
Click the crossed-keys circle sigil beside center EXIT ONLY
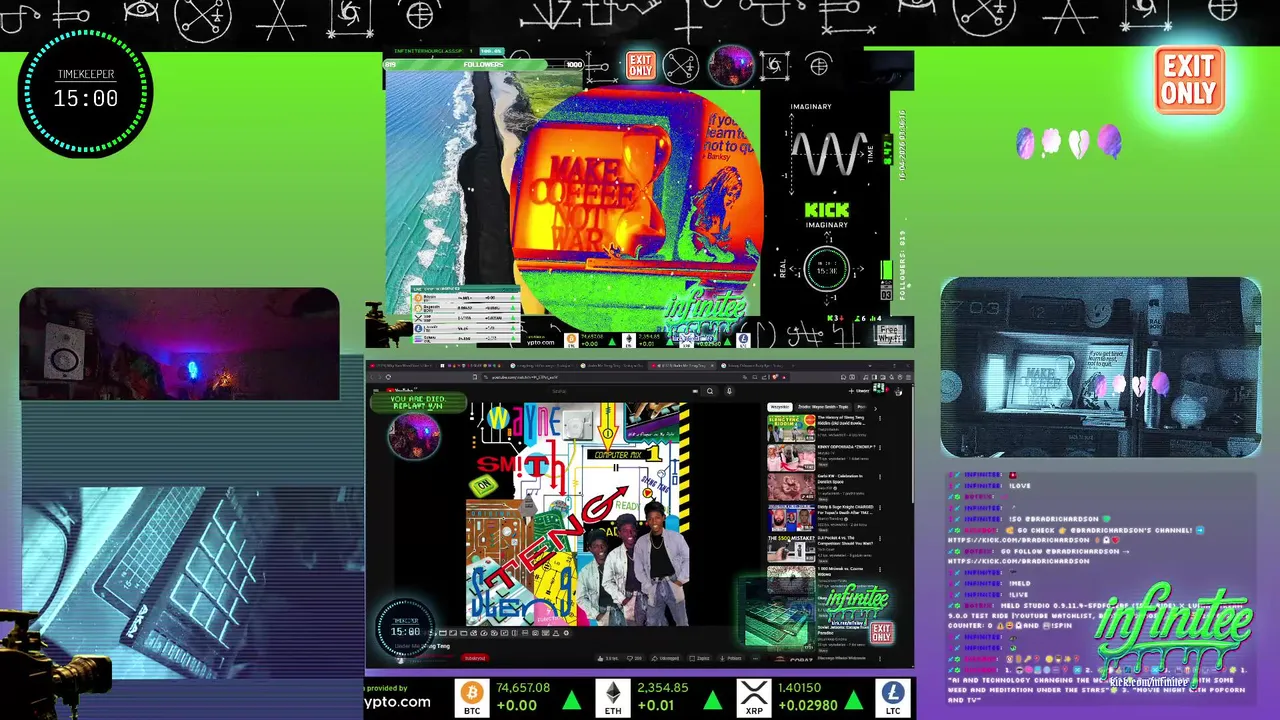point(681,66)
